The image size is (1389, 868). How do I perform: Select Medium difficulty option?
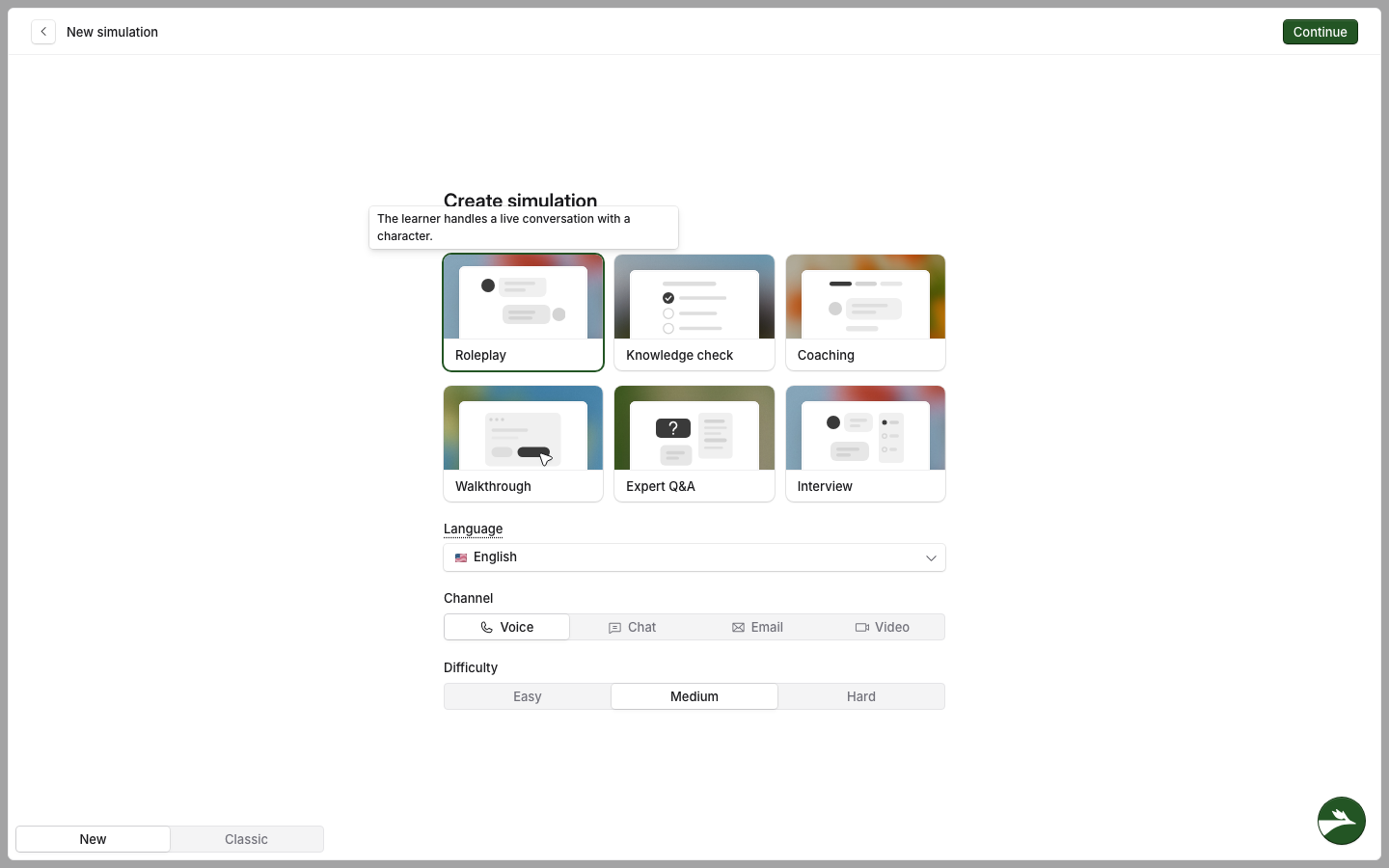(694, 696)
